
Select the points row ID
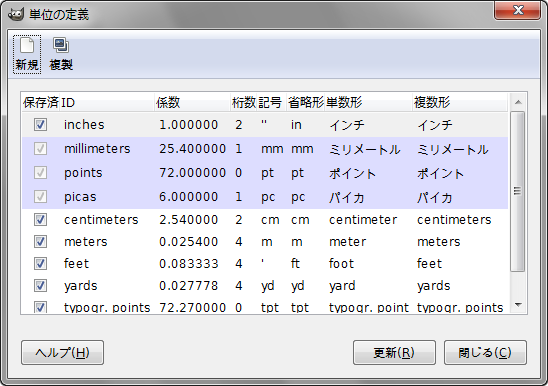point(83,173)
